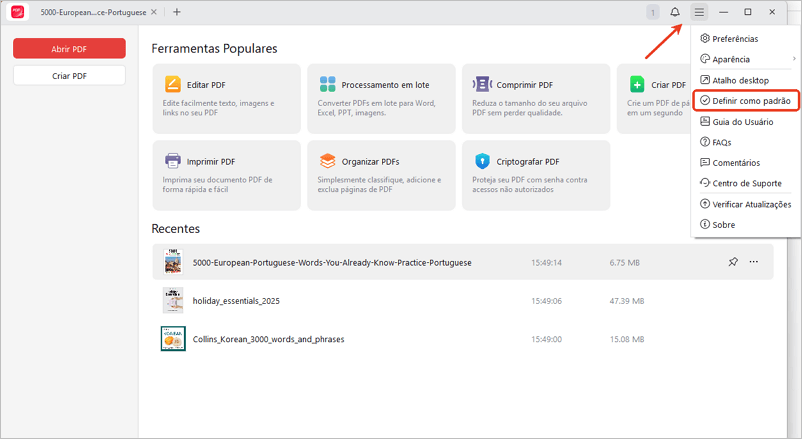Add a new tab with plus button

tap(177, 12)
